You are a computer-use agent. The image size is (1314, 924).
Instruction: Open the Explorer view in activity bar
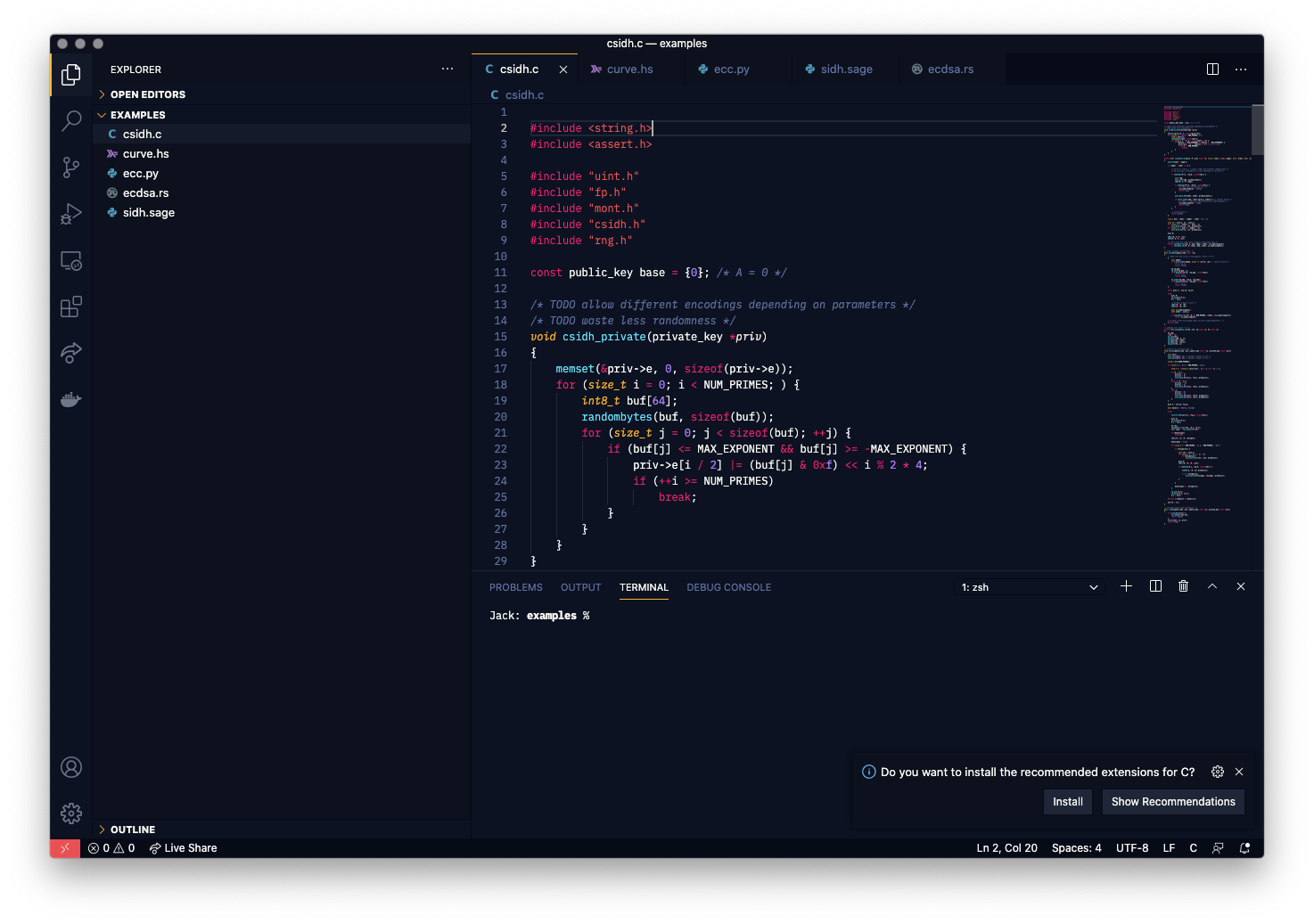(x=71, y=75)
